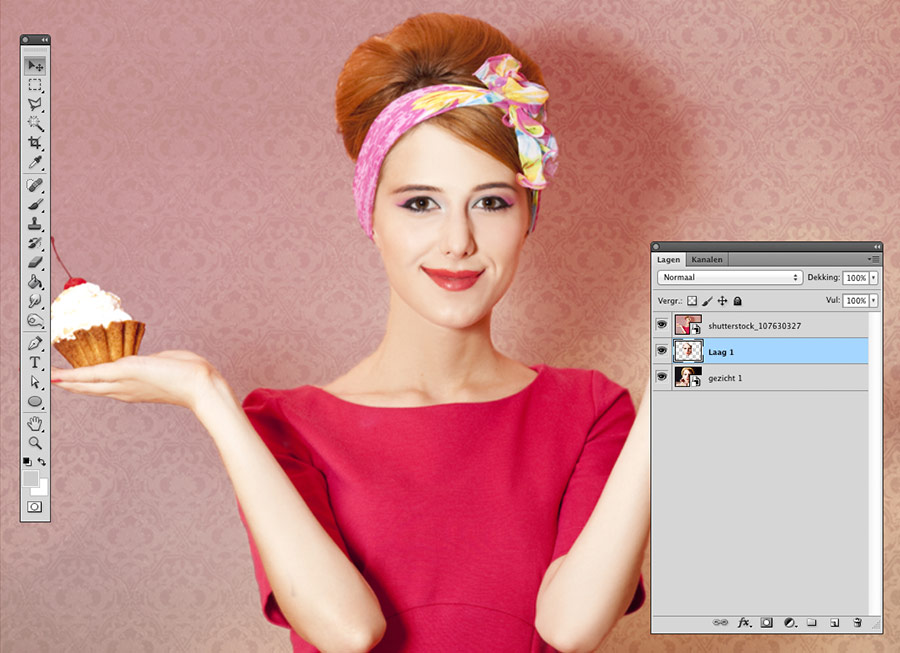Image resolution: width=900 pixels, height=653 pixels.
Task: Add a layer mask
Action: click(766, 623)
